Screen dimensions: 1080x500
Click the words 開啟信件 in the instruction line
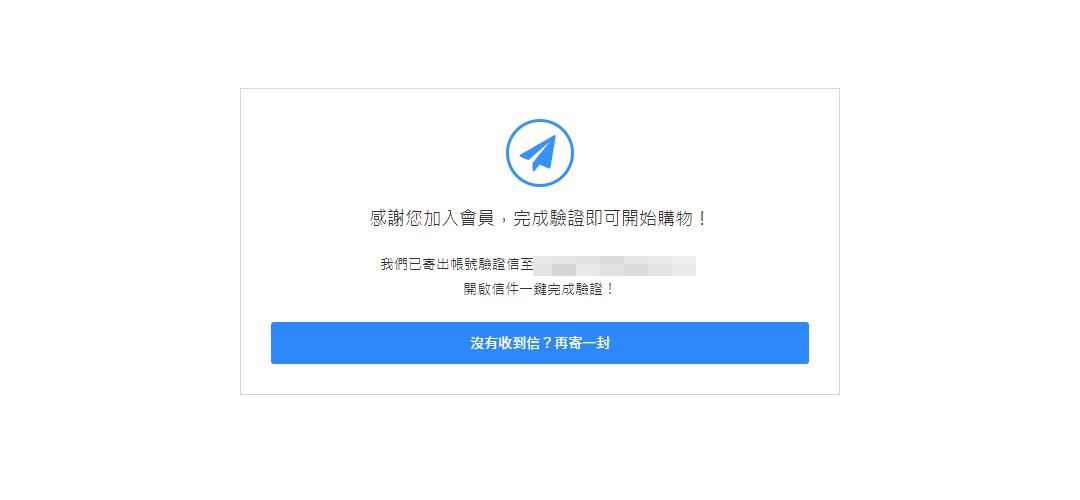490,290
